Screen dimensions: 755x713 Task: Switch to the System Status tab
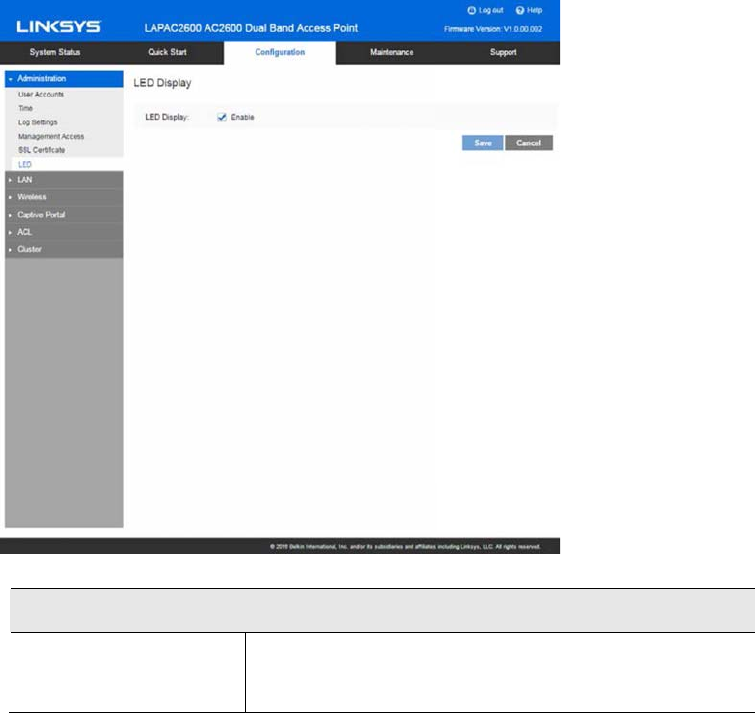pos(55,52)
